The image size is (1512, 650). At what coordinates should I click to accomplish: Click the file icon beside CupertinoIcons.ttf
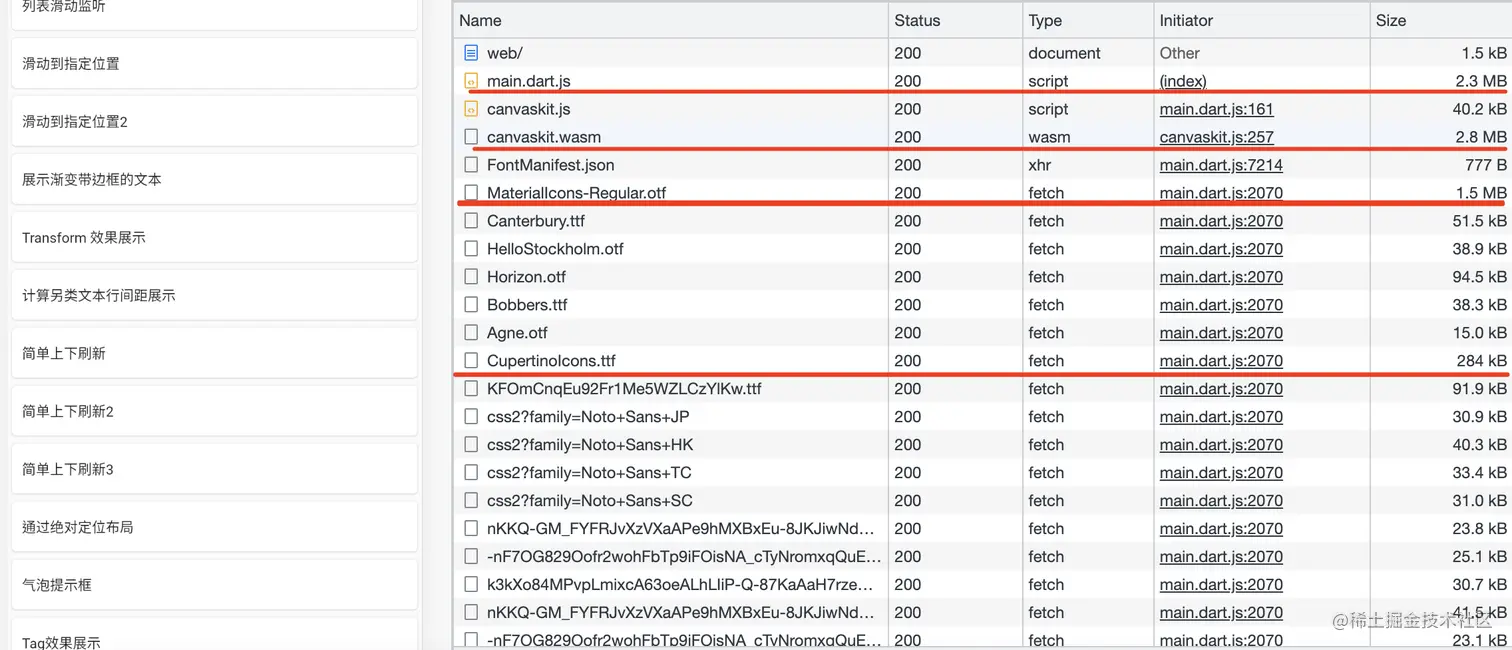tap(471, 361)
